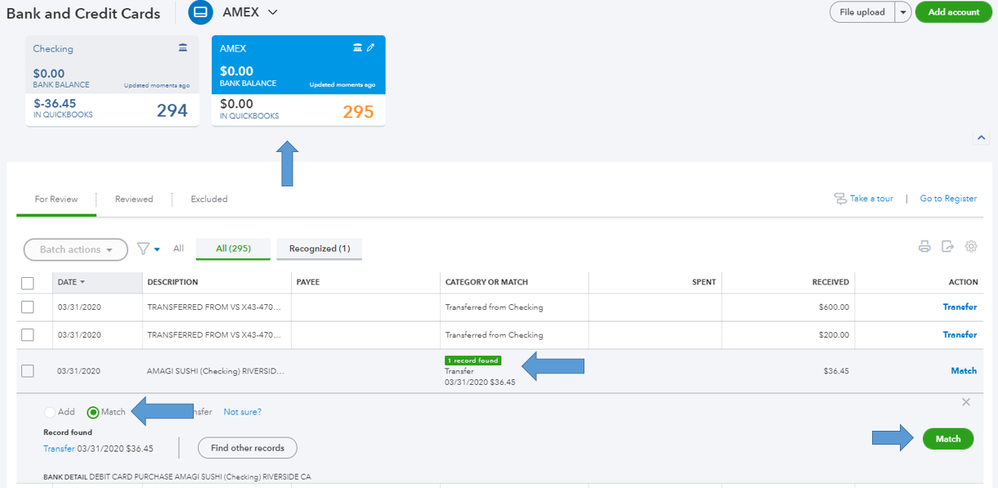Select the Match radio button

pos(93,412)
